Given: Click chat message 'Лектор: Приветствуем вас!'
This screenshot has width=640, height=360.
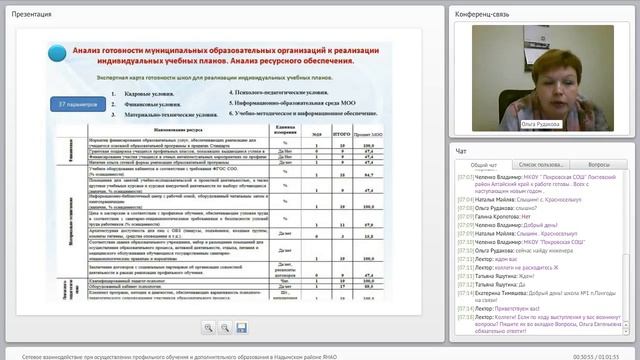Looking at the screenshot, I should [x=499, y=309].
